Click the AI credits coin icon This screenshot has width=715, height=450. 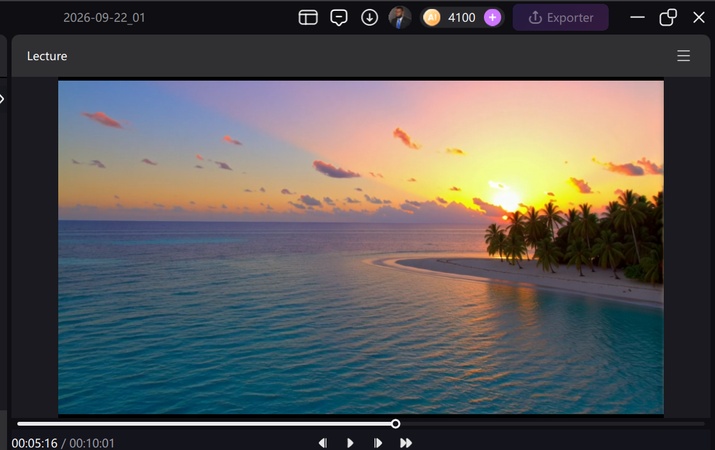[431, 18]
